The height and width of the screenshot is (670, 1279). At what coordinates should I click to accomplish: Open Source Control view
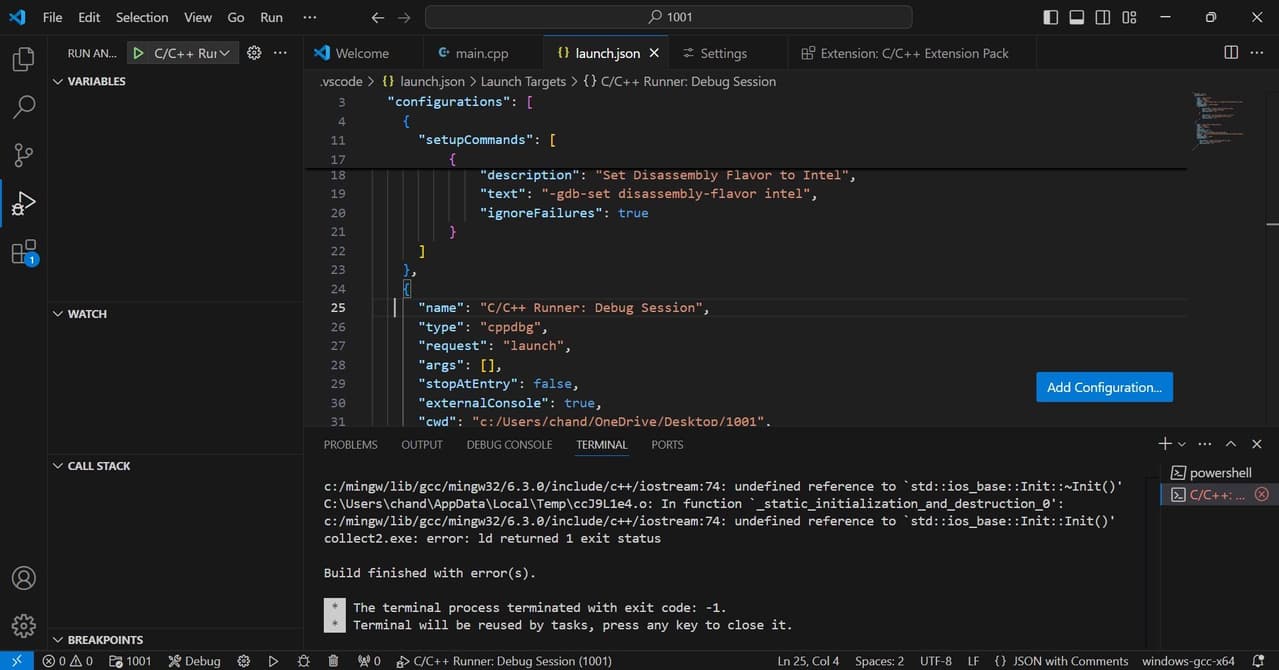23,155
